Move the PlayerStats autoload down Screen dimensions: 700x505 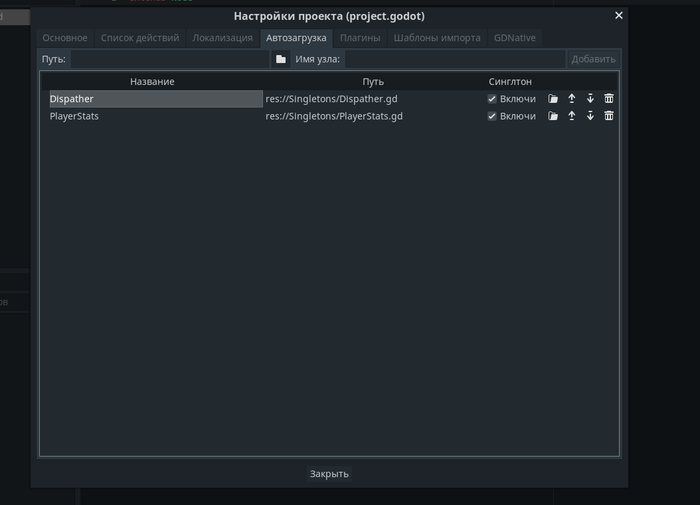(590, 116)
